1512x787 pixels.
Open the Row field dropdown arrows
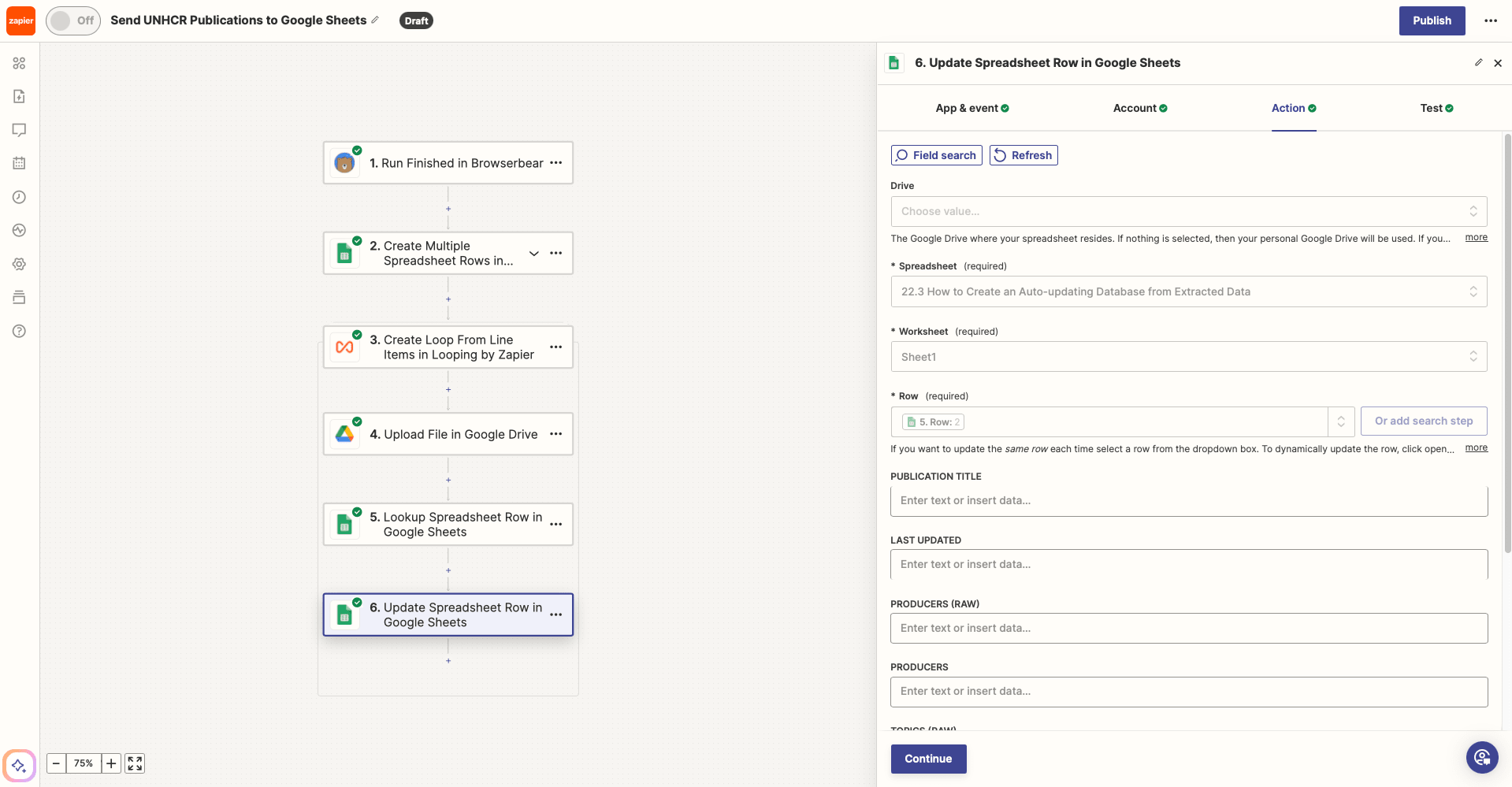pyautogui.click(x=1341, y=421)
